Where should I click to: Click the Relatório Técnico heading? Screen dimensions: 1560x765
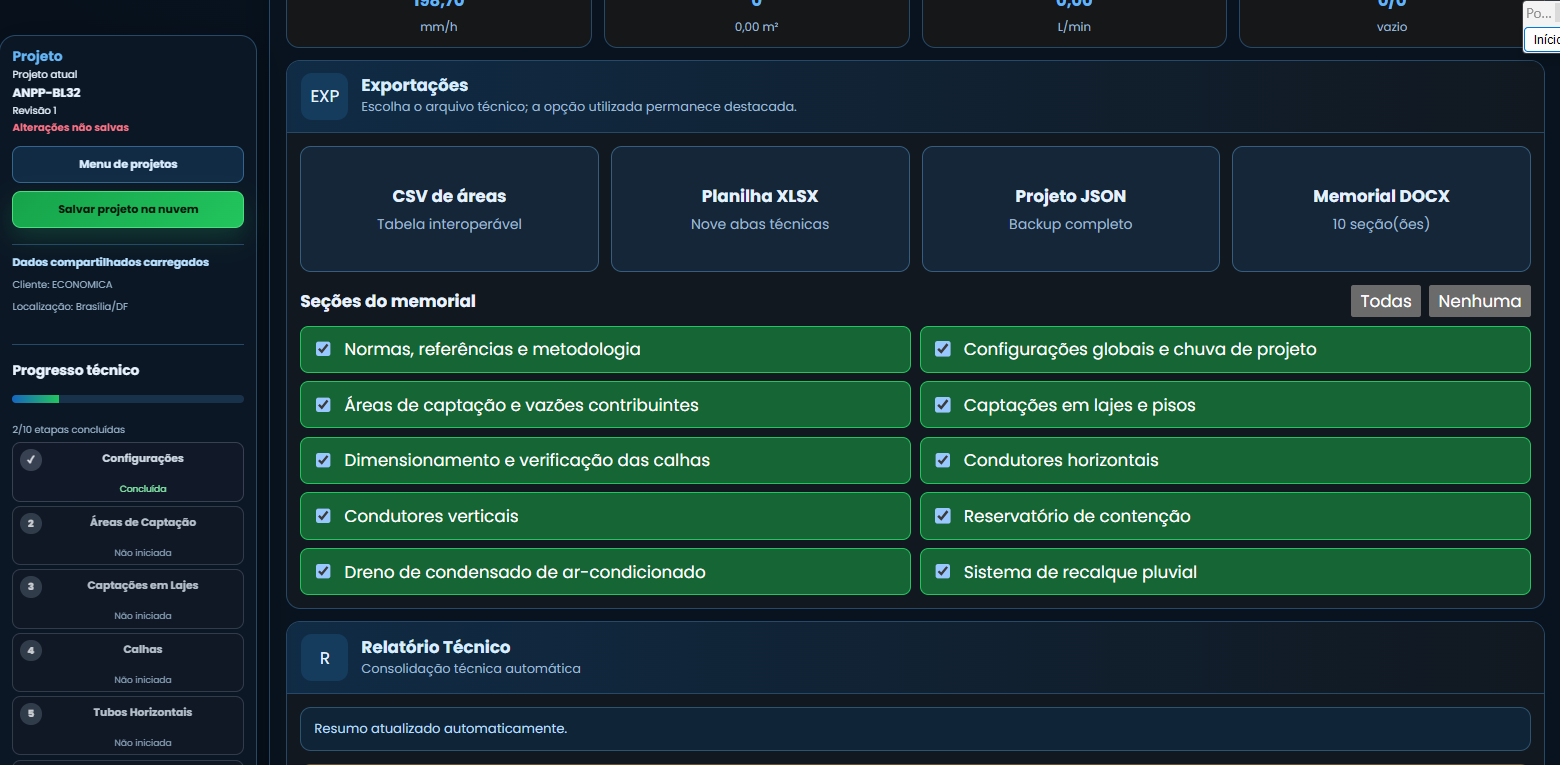[435, 647]
